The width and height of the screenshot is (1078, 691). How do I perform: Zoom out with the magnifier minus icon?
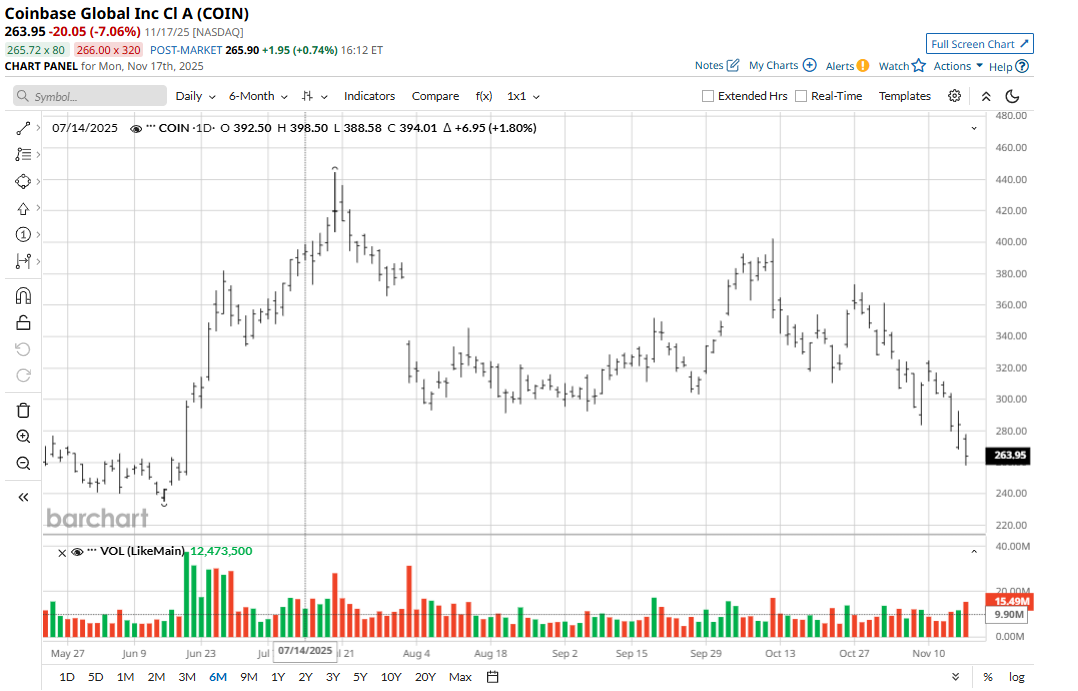(23, 463)
